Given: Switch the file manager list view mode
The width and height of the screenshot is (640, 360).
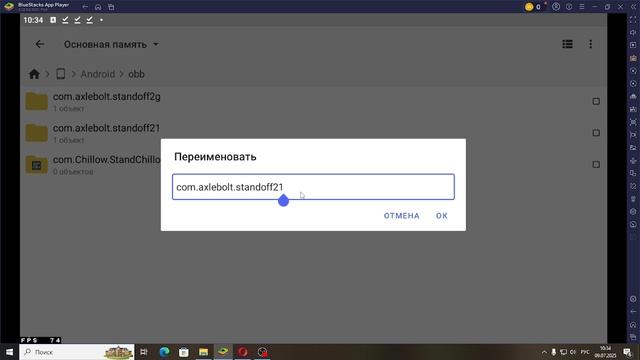Looking at the screenshot, I should click(567, 44).
